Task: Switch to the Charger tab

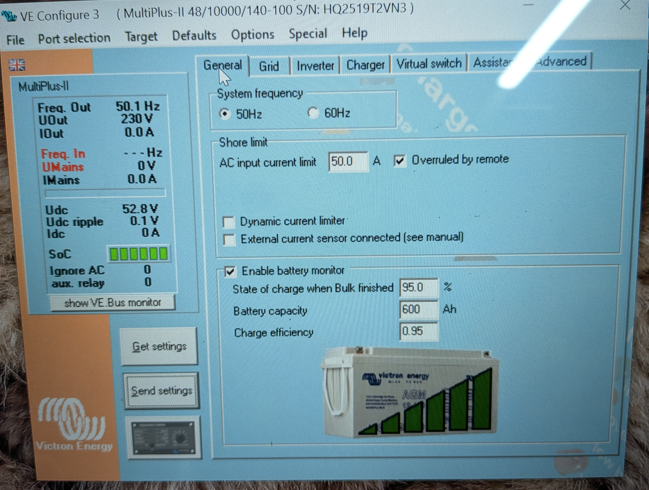Action: pyautogui.click(x=365, y=65)
